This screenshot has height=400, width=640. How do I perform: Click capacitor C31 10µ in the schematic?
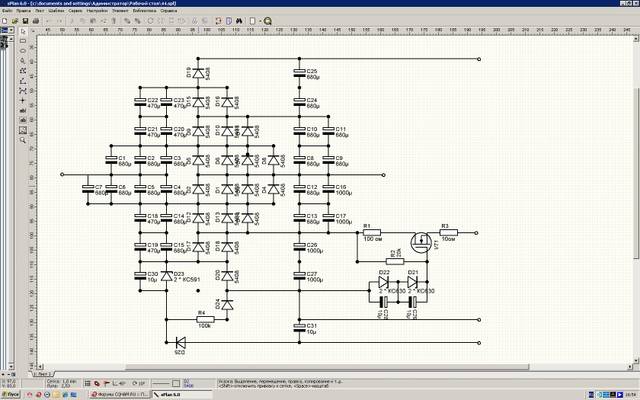pos(299,328)
